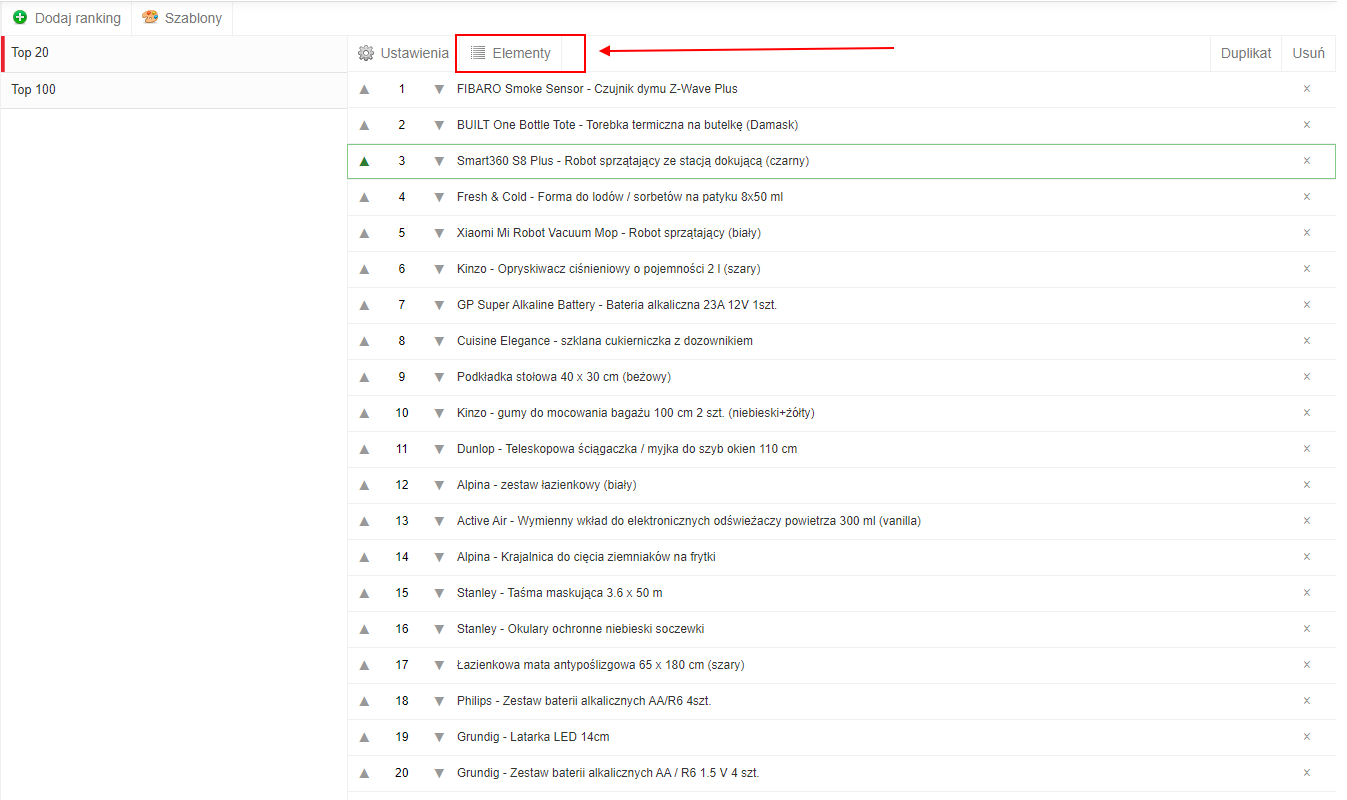Click the Dodaj ranking button

66,18
